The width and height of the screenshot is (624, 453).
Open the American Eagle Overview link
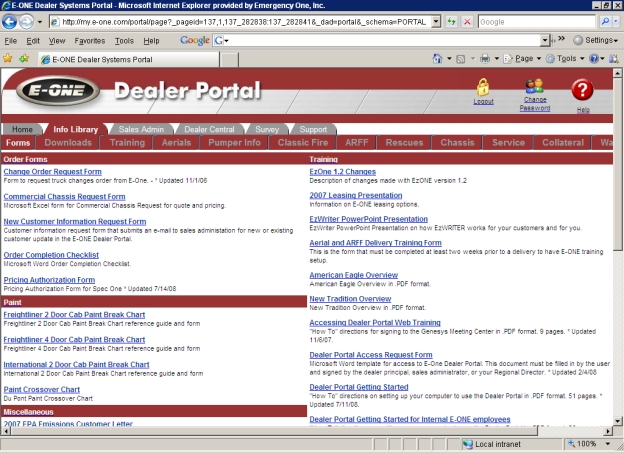pyautogui.click(x=354, y=275)
